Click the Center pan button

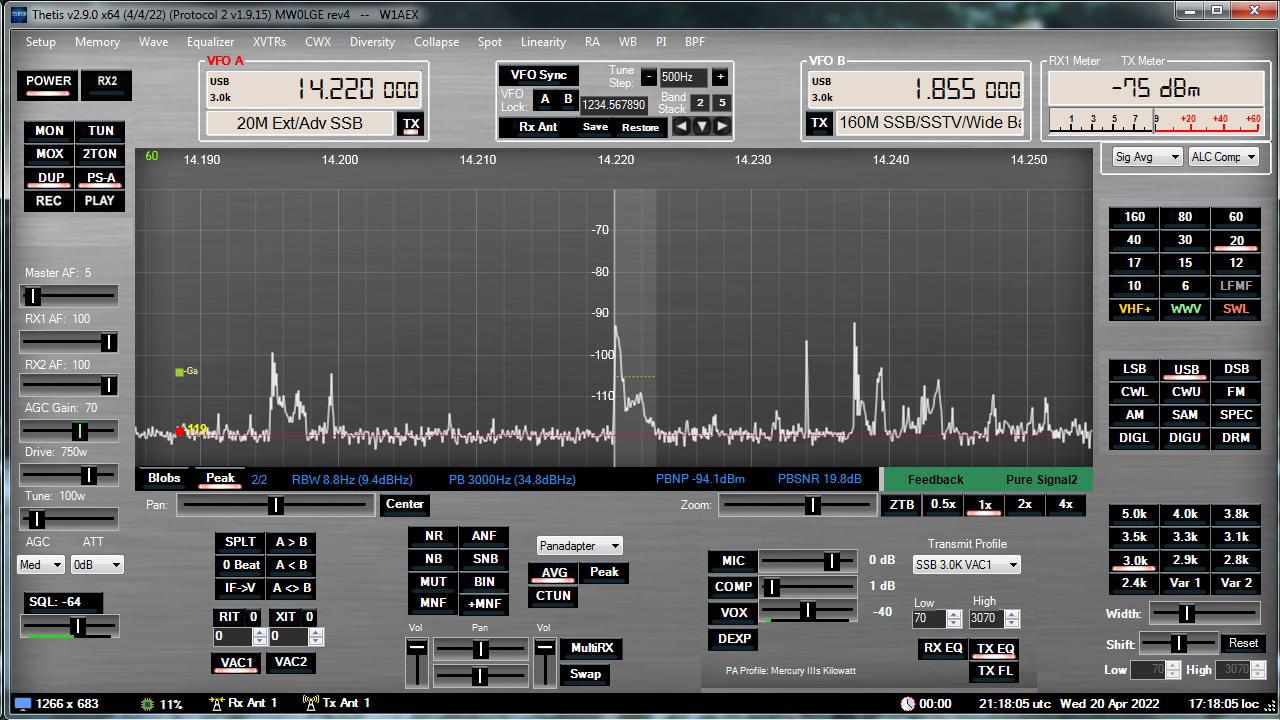pos(405,505)
